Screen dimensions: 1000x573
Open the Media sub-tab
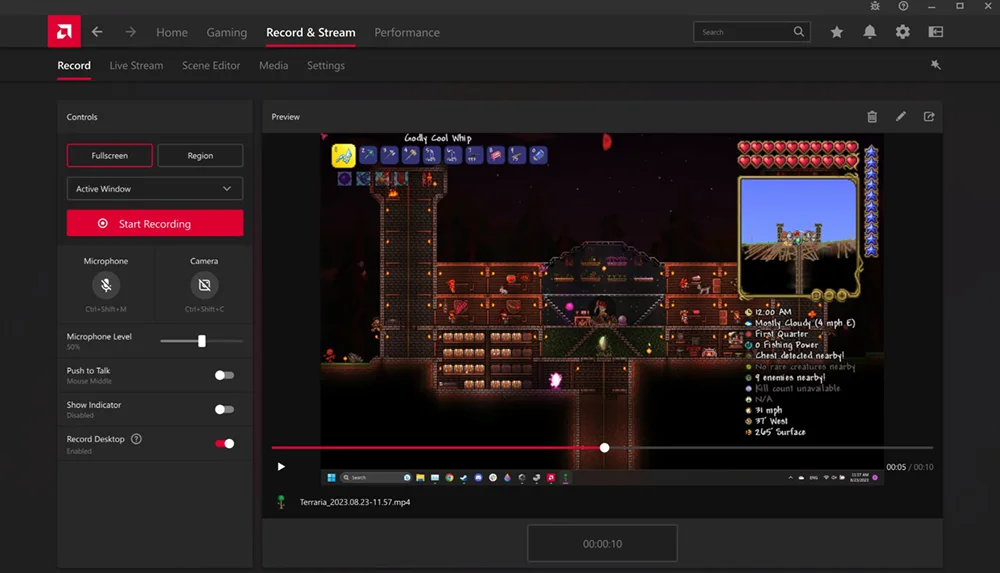point(274,66)
